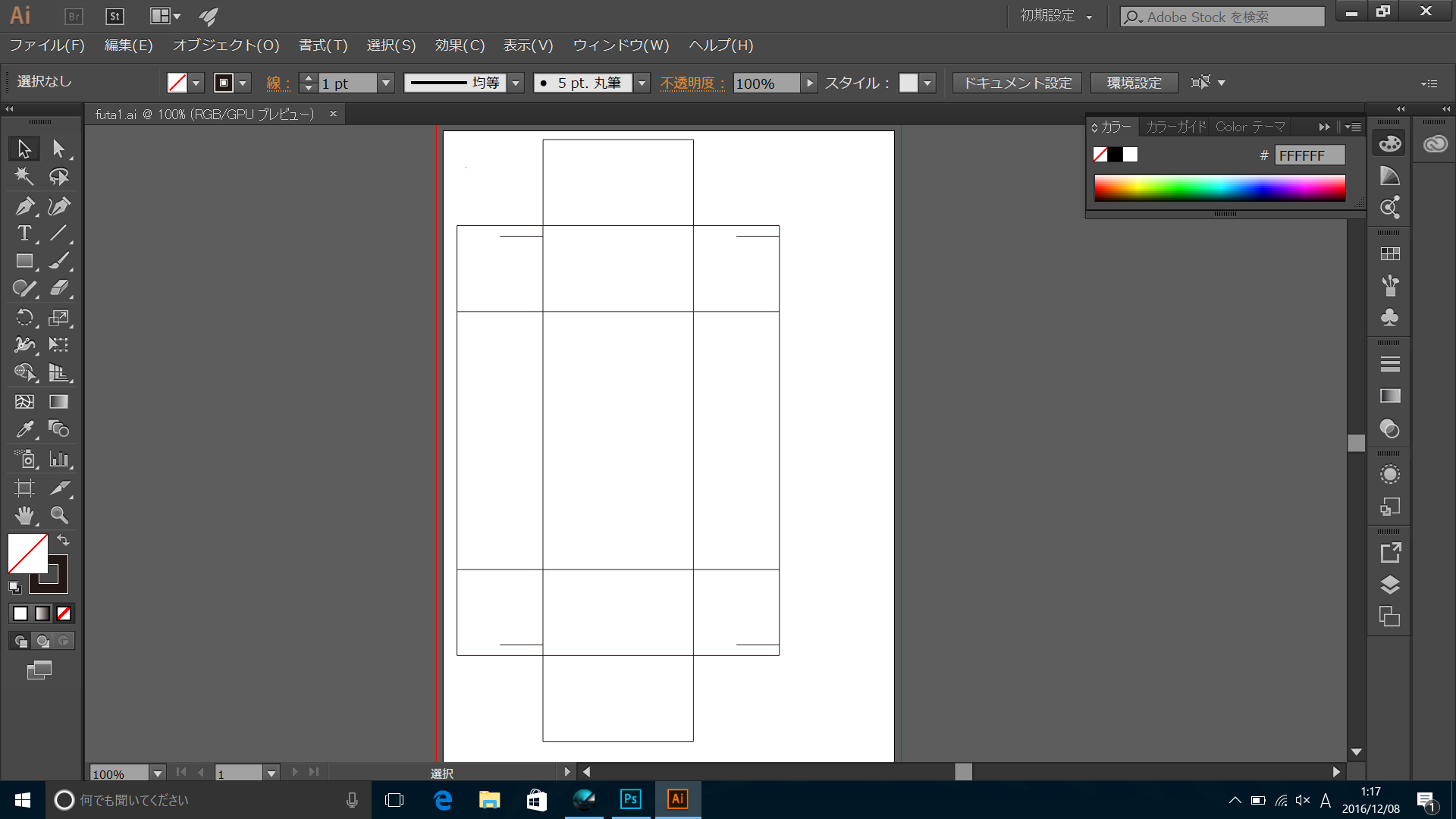
Task: Switch to the カラーガイド tab
Action: 1176,127
